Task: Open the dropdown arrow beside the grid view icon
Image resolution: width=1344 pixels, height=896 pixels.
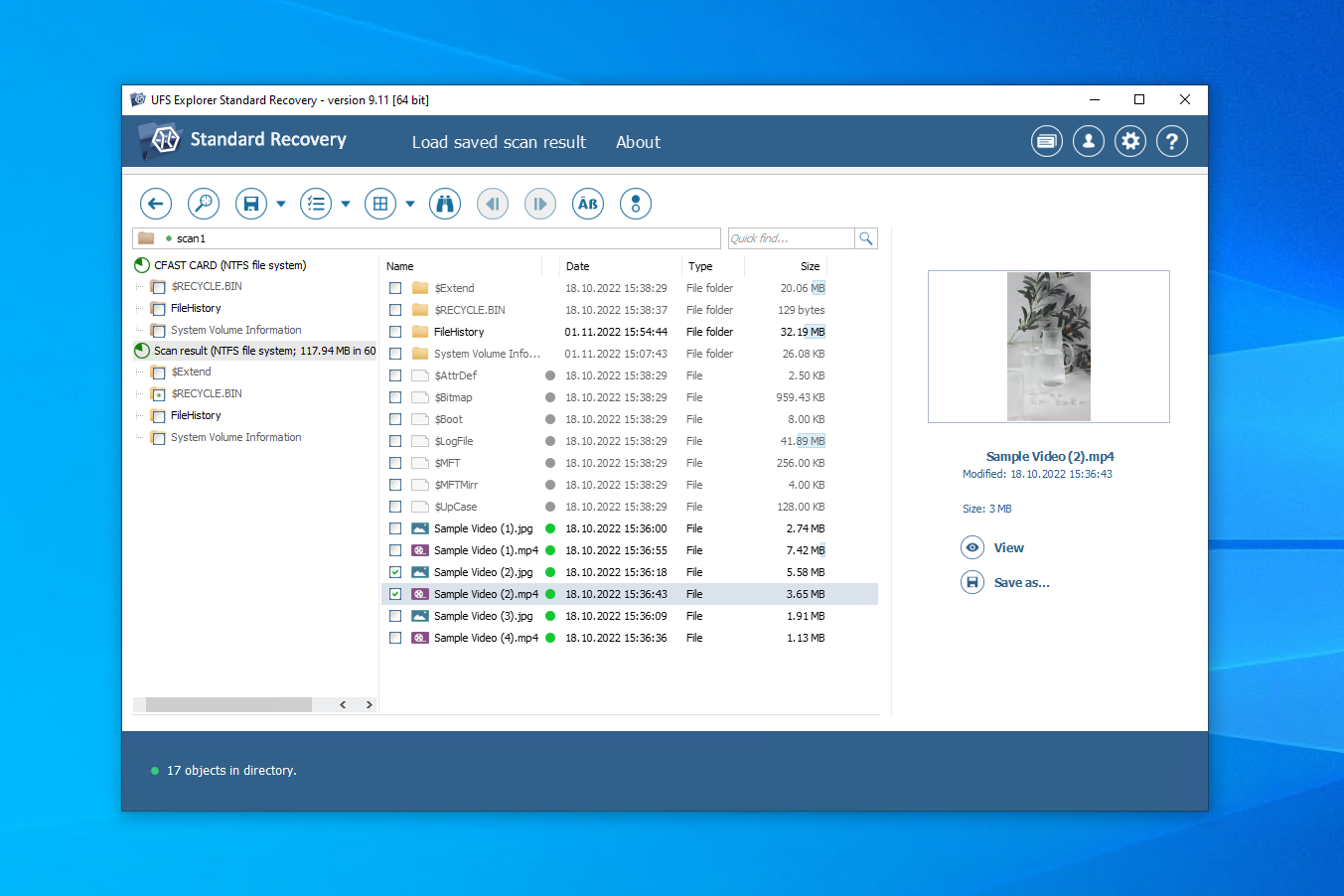Action: [410, 204]
